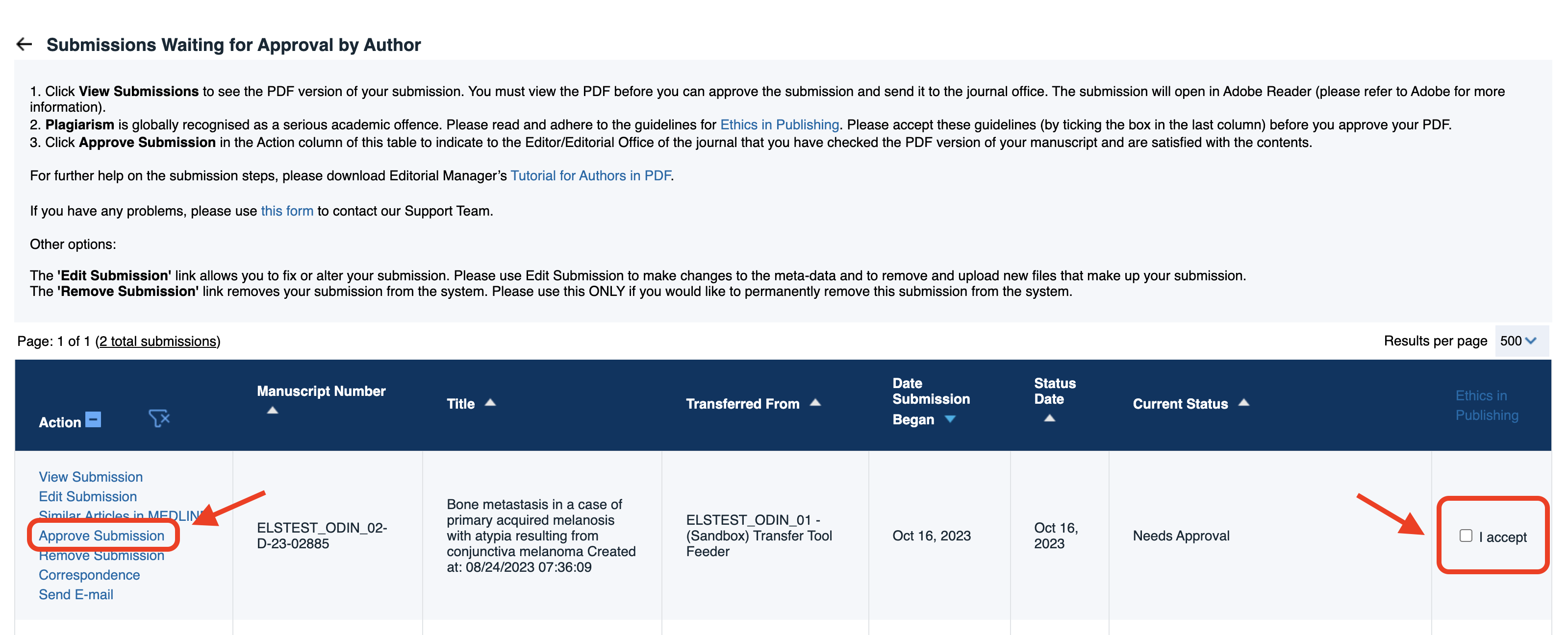Open Ethics in Publishing guidelines link
This screenshot has width=1568, height=635.
coord(779,125)
